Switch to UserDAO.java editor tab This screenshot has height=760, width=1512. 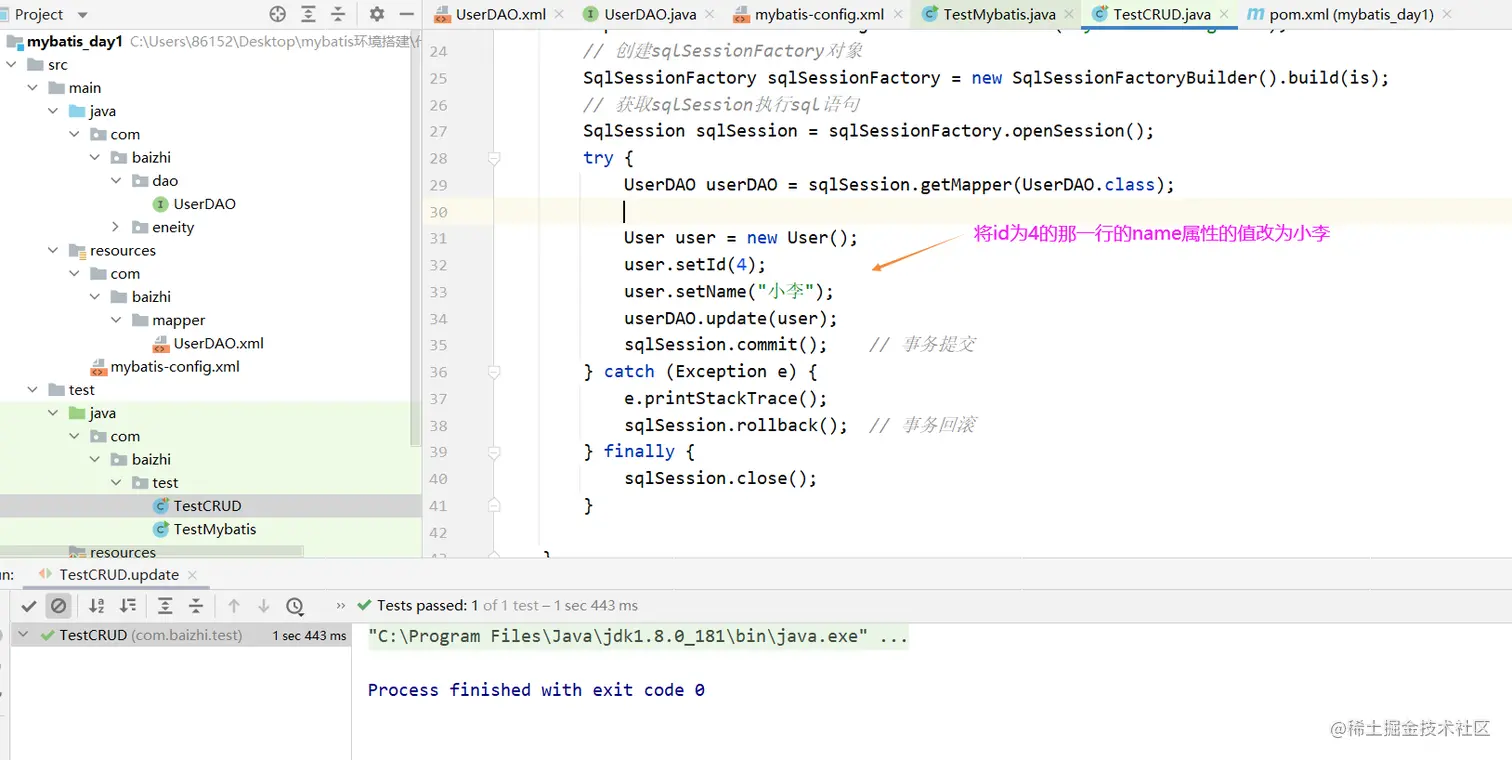pyautogui.click(x=650, y=14)
